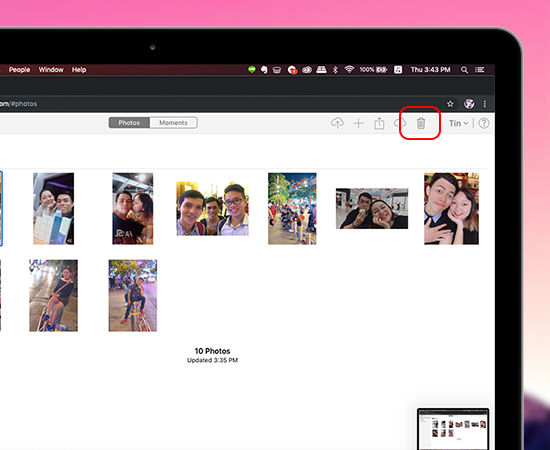Viewport: 550px width, 450px height.
Task: Select photo of woman sitting on bollard
Action: (53, 295)
